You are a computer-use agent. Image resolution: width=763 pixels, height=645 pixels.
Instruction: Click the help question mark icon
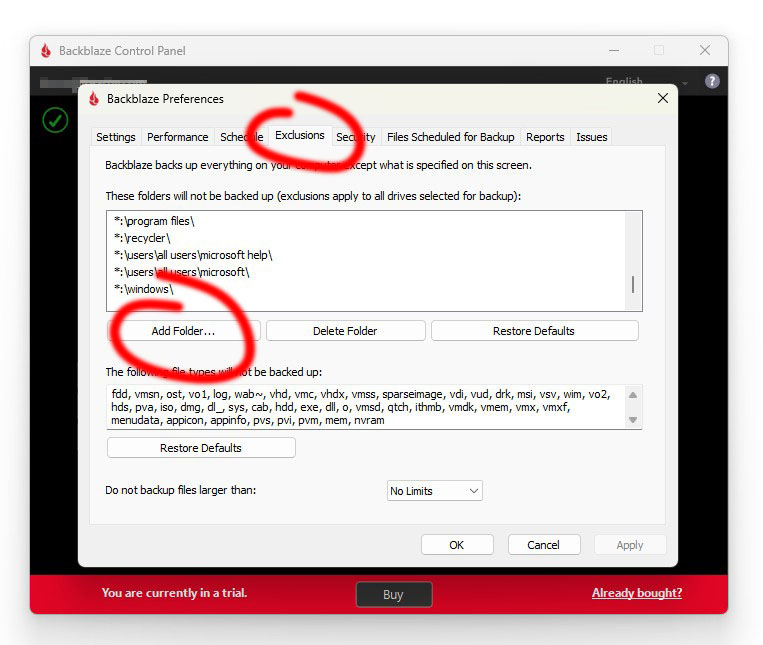[712, 82]
